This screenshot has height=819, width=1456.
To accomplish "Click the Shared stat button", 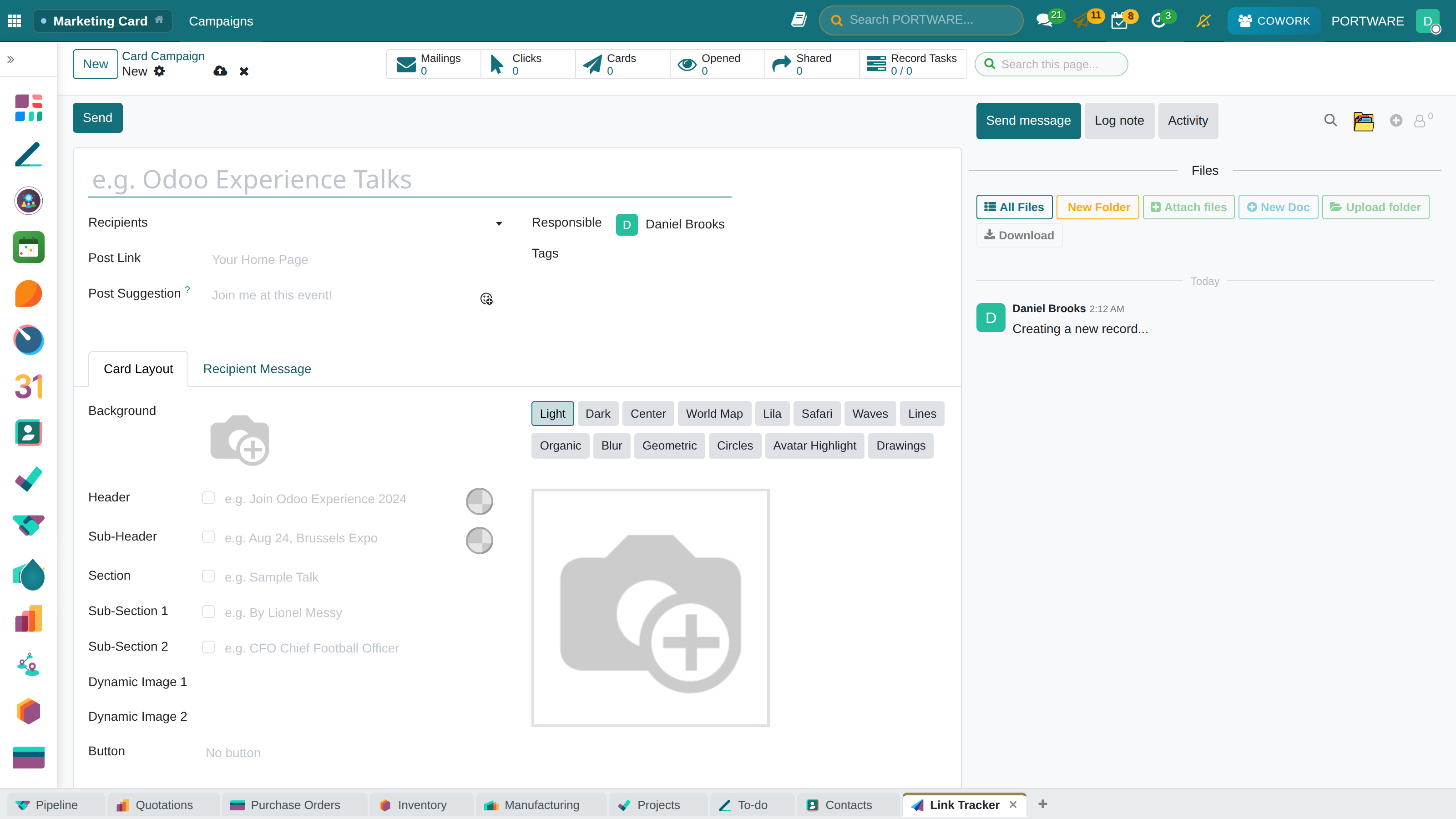I will (x=812, y=65).
